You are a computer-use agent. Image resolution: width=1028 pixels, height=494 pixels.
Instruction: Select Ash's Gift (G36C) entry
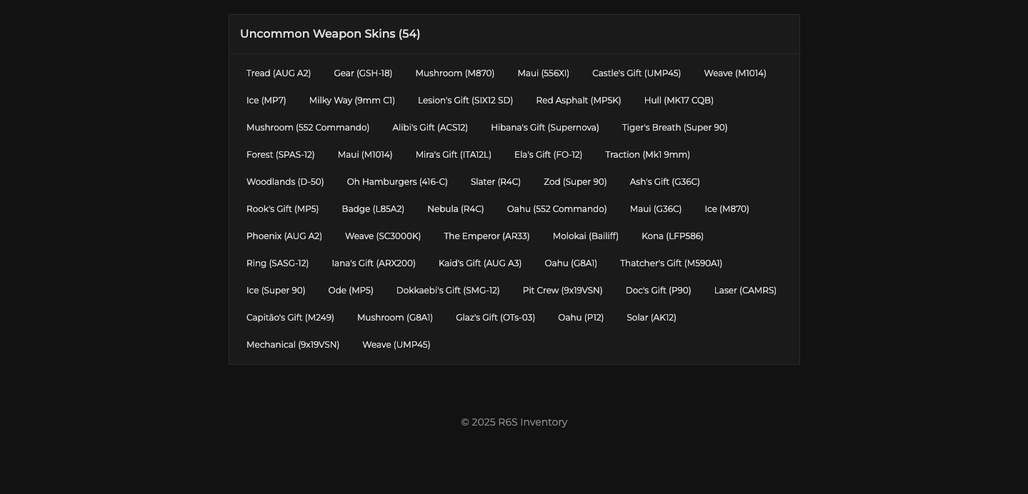coord(665,182)
